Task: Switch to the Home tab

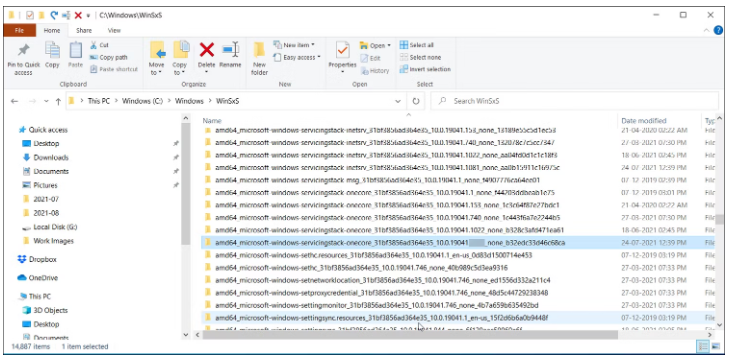Action: click(52, 30)
